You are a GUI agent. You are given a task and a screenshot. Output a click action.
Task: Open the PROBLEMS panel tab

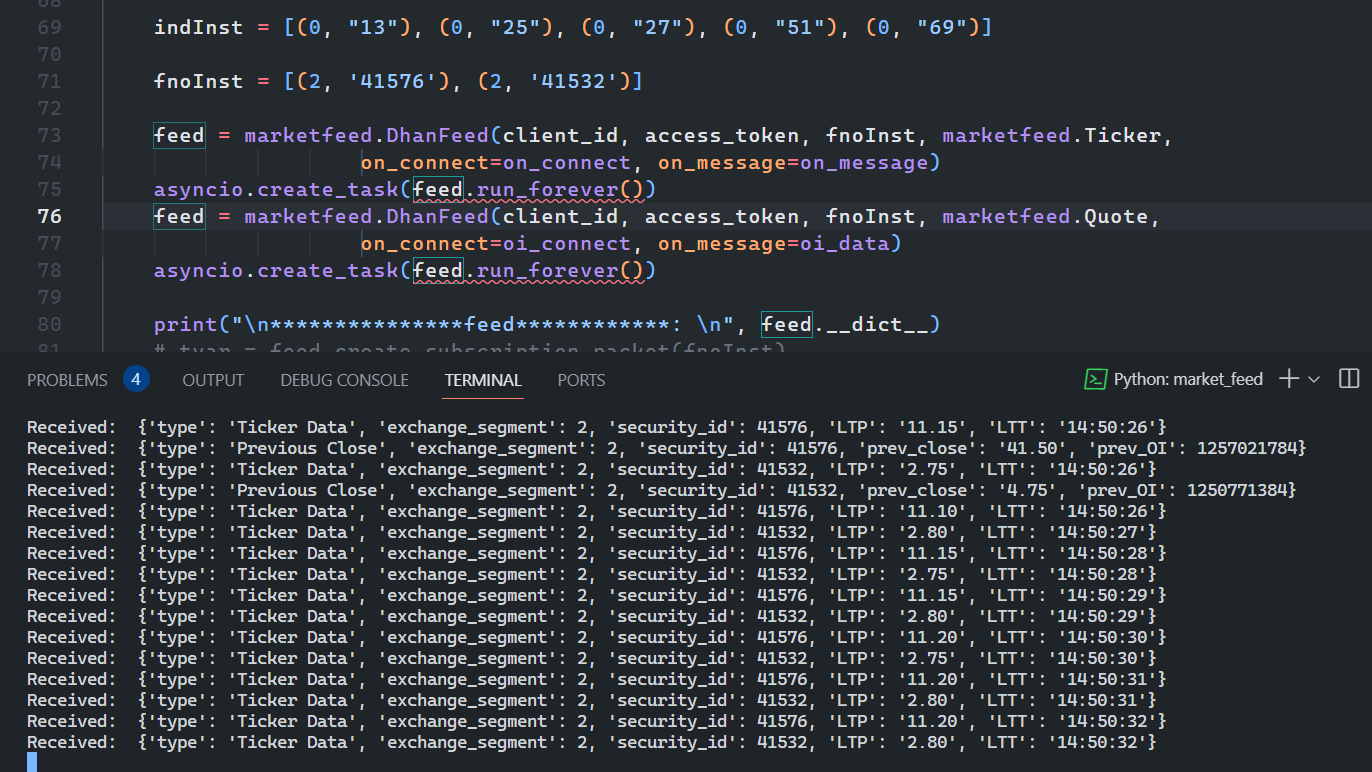click(67, 380)
